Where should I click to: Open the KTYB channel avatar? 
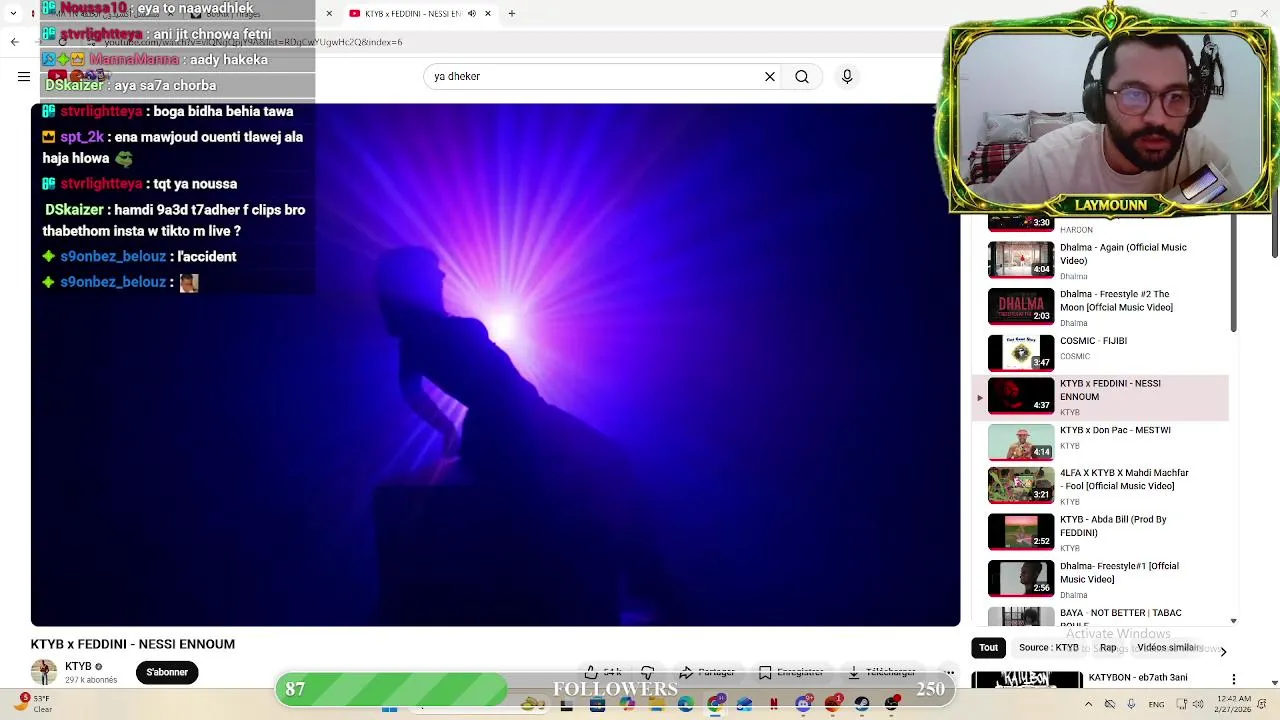(44, 672)
